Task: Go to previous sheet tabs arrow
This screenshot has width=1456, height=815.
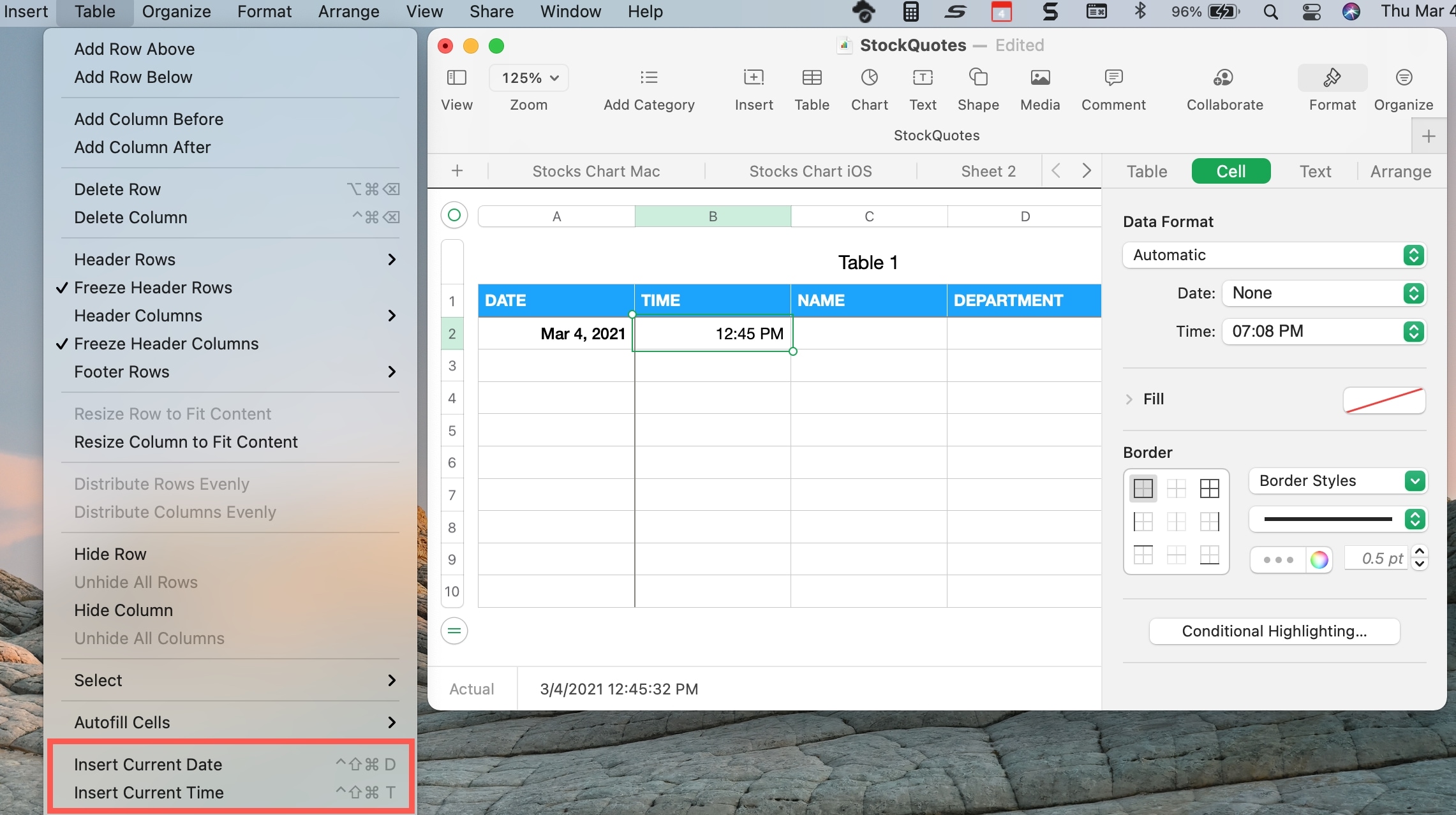Action: 1056,171
